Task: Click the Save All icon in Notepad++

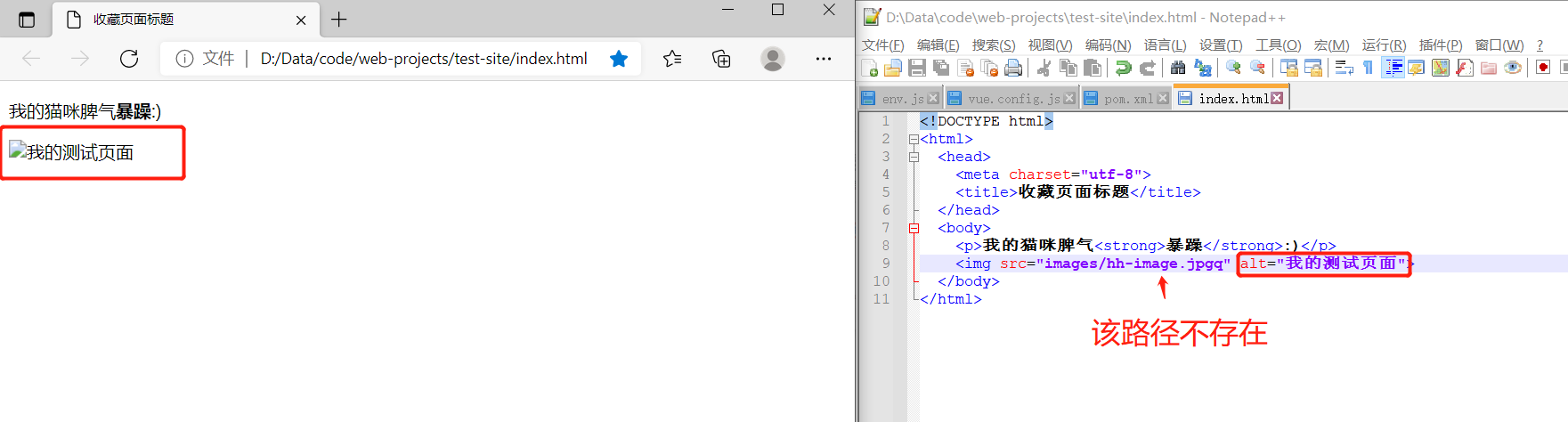Action: (941, 68)
